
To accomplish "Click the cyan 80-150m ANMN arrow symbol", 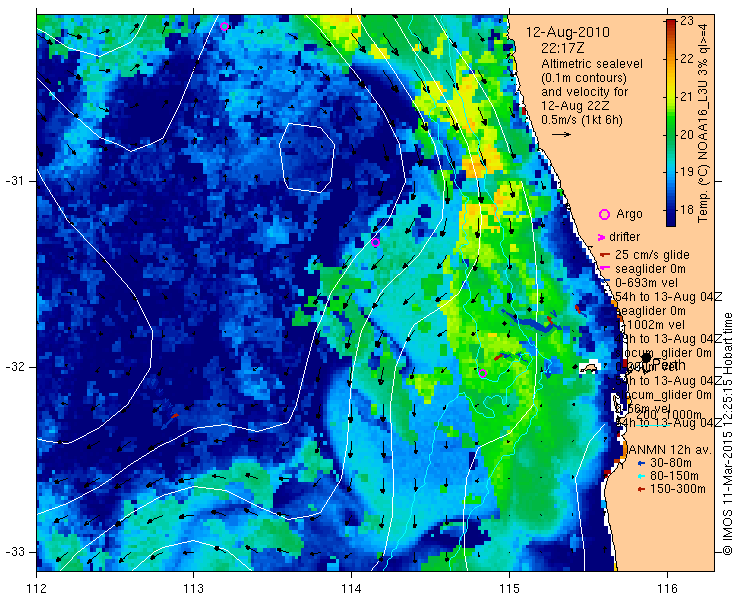I will [641, 476].
